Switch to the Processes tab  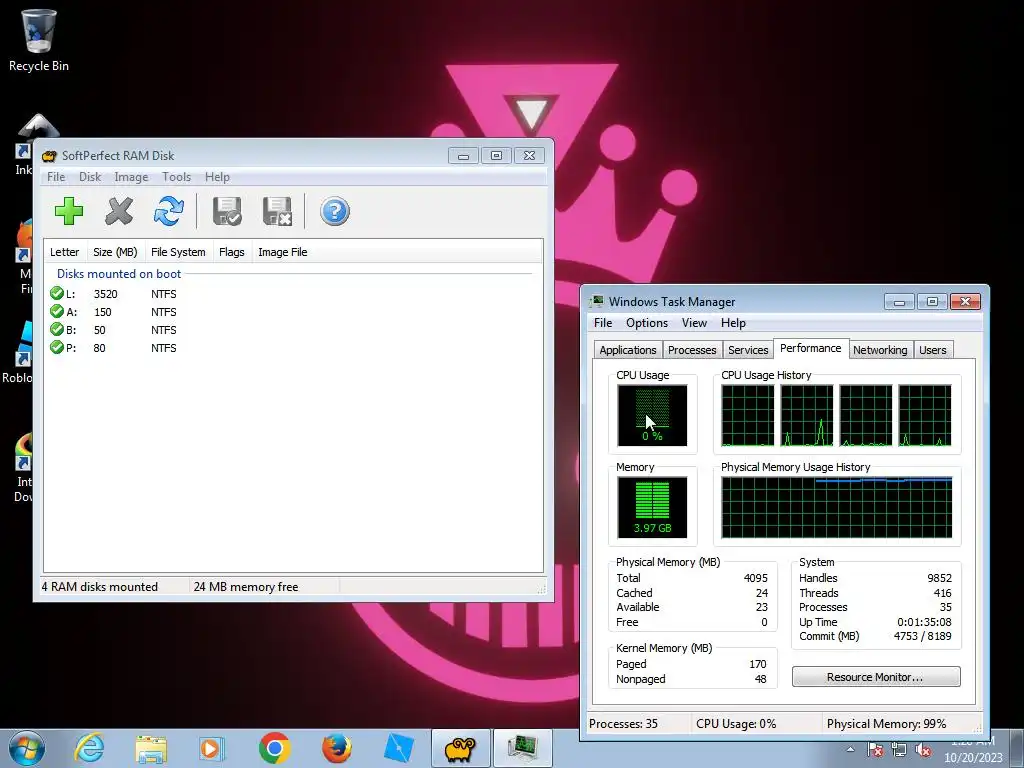pos(692,350)
